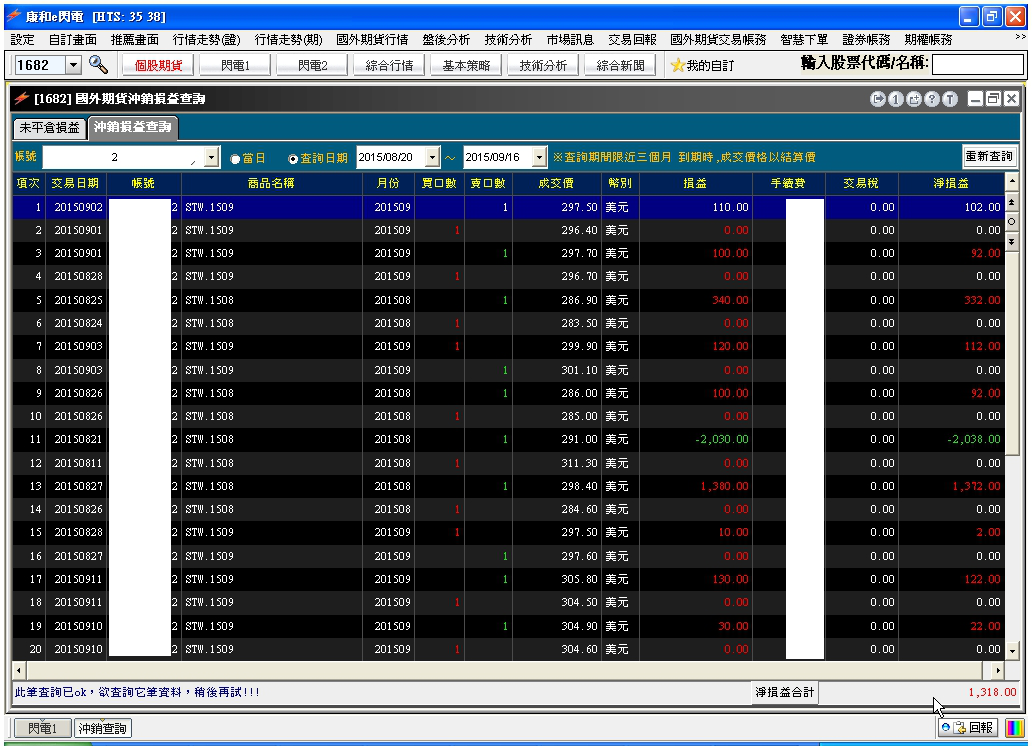Switch to the 未平倉損益 tab

coord(49,128)
